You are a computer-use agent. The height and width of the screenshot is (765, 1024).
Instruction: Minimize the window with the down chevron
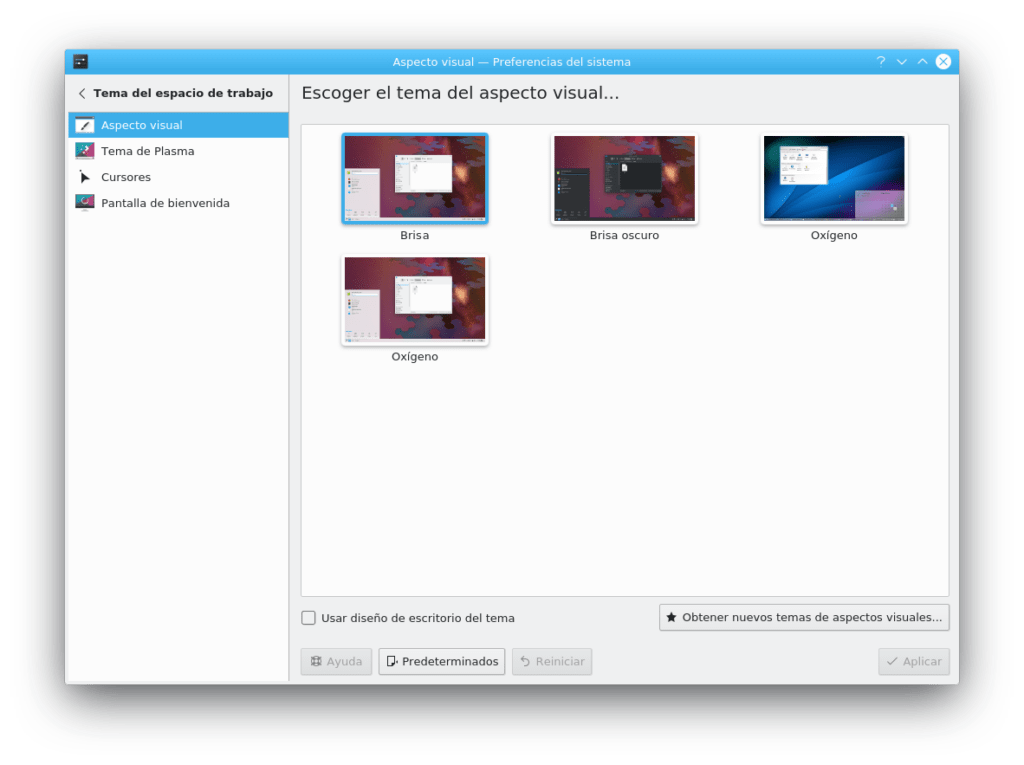click(901, 61)
